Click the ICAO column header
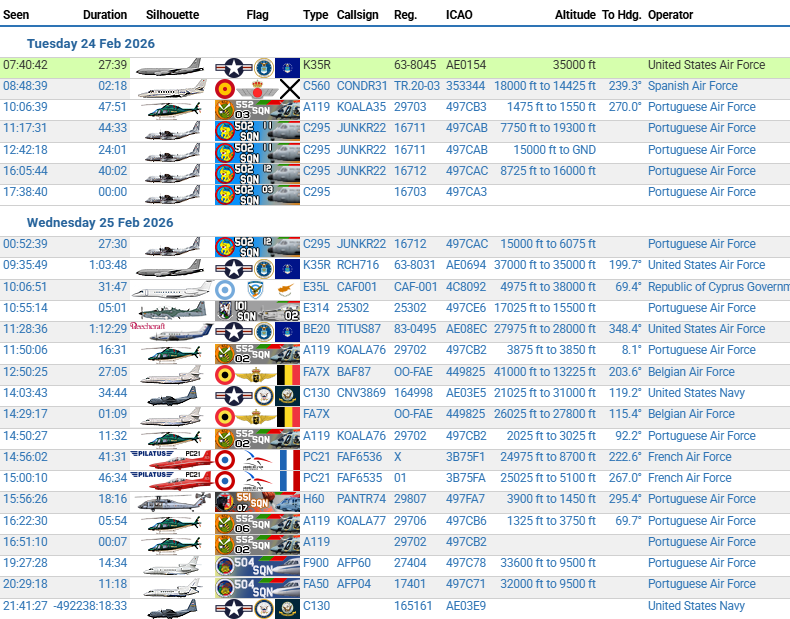This screenshot has width=790, height=619. [459, 15]
